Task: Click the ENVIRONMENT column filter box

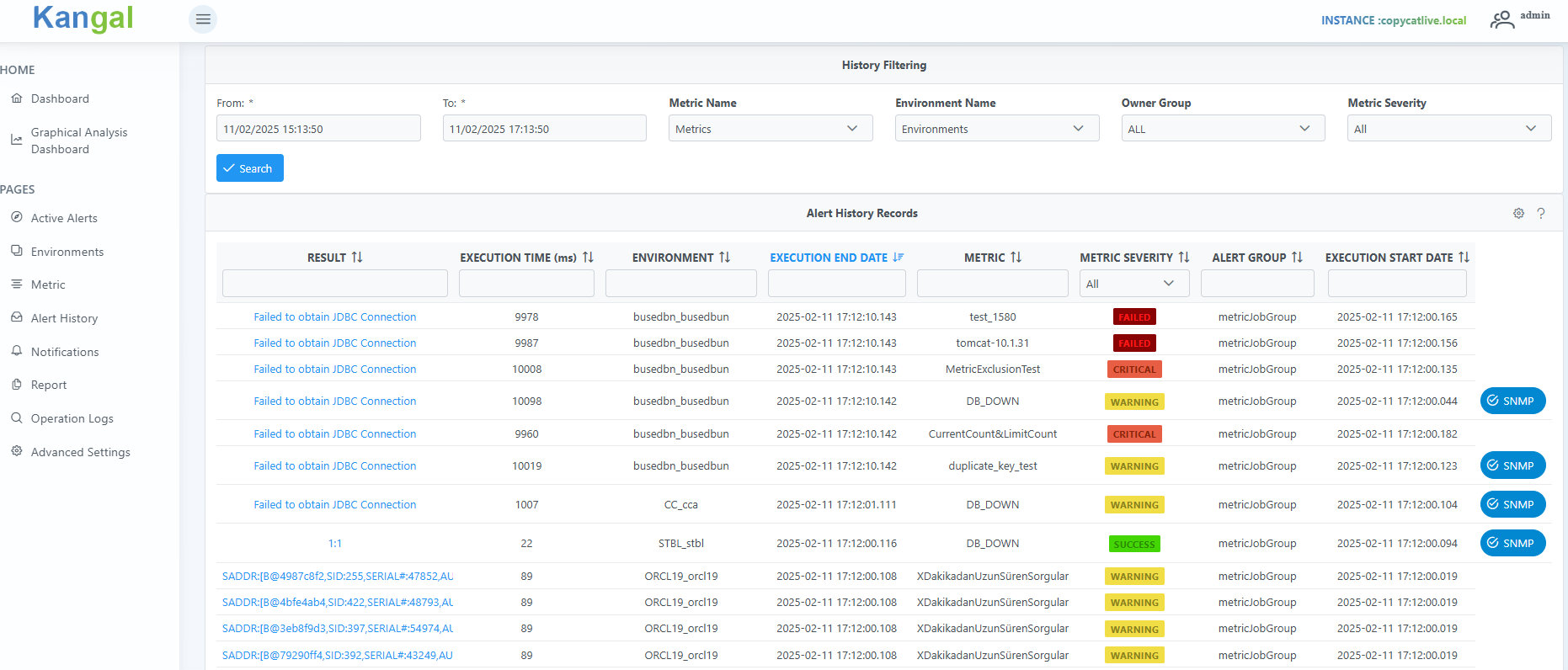Action: 681,284
